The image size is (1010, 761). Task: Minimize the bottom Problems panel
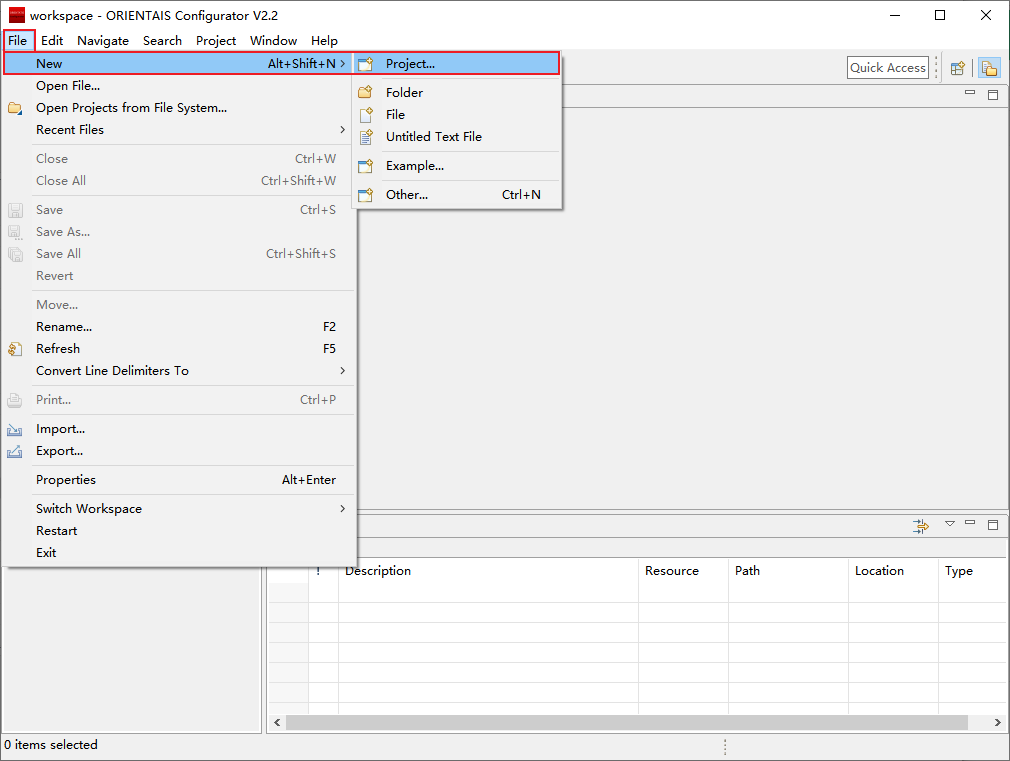(x=970, y=524)
